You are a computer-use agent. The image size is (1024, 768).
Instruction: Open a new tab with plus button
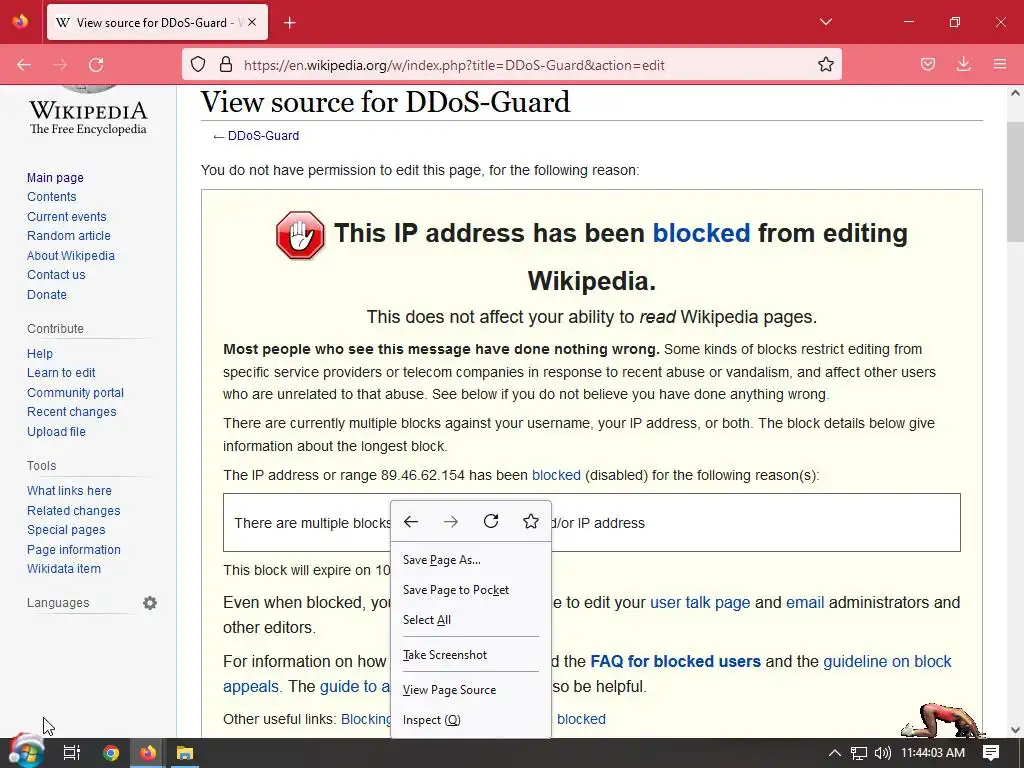click(x=290, y=23)
